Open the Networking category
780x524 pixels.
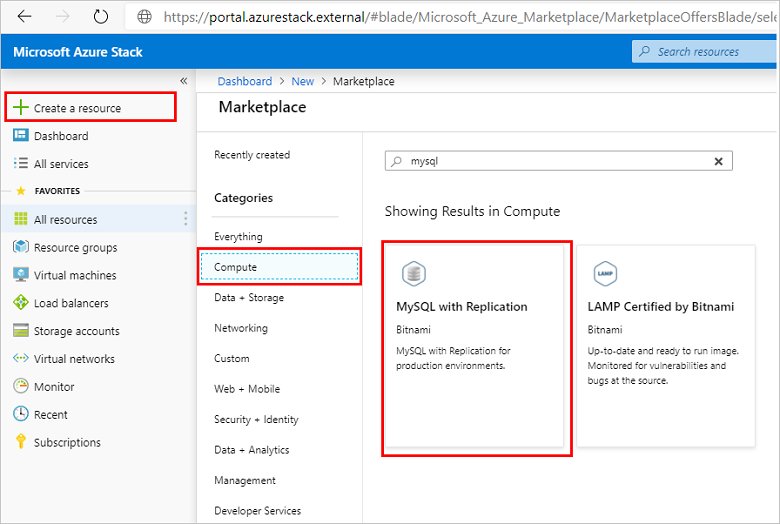coord(241,328)
